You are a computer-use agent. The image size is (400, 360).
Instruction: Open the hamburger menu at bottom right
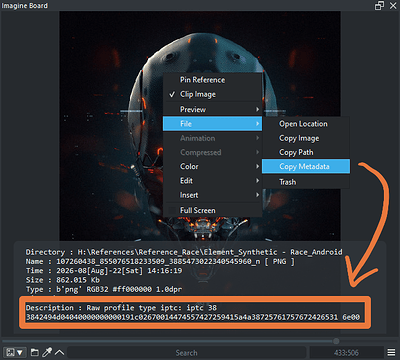point(391,352)
